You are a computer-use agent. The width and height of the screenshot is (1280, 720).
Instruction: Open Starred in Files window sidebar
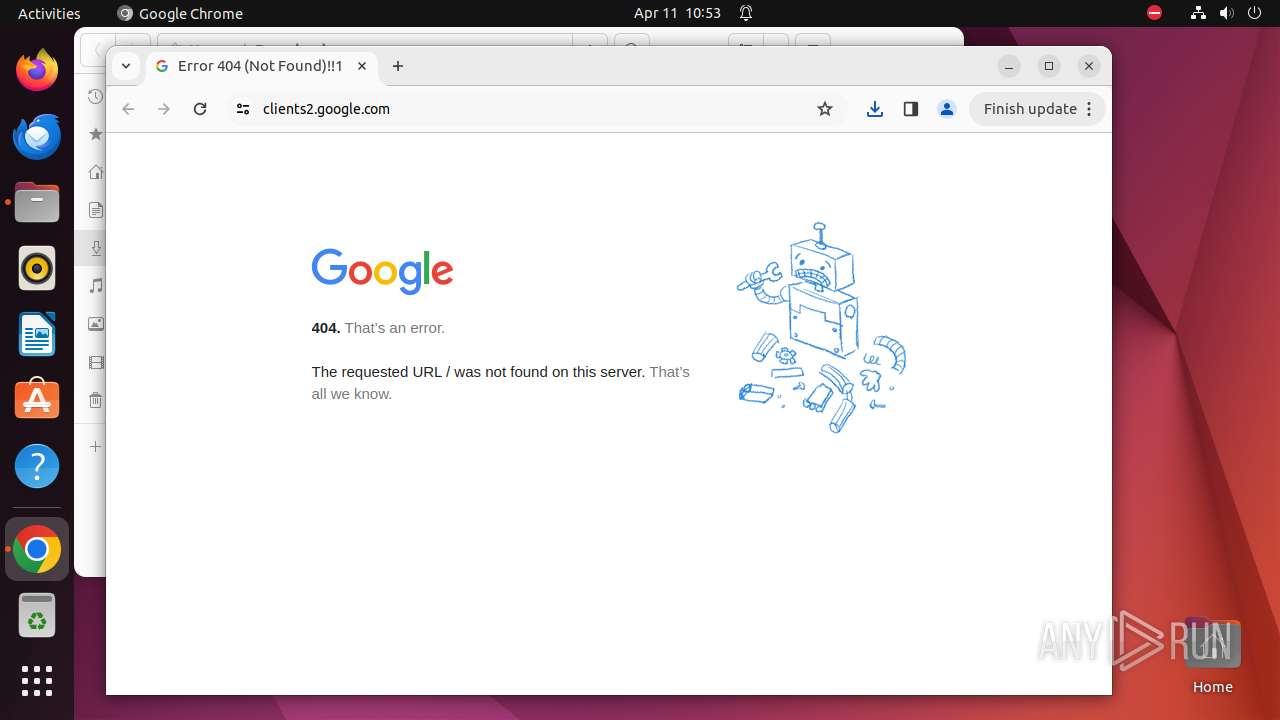pos(96,134)
